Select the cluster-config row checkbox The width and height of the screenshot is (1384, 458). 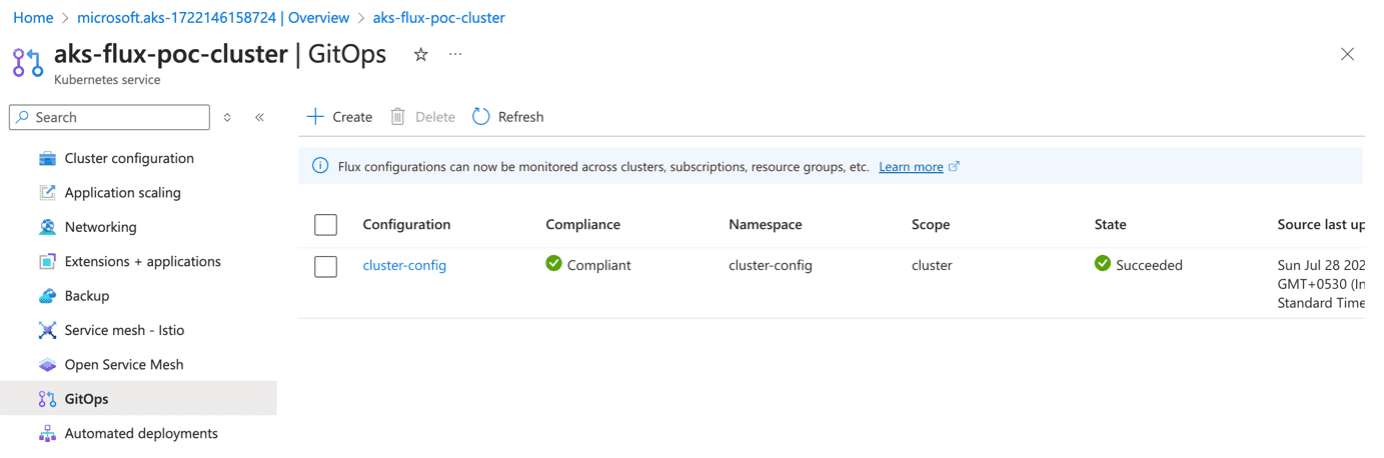coord(326,267)
